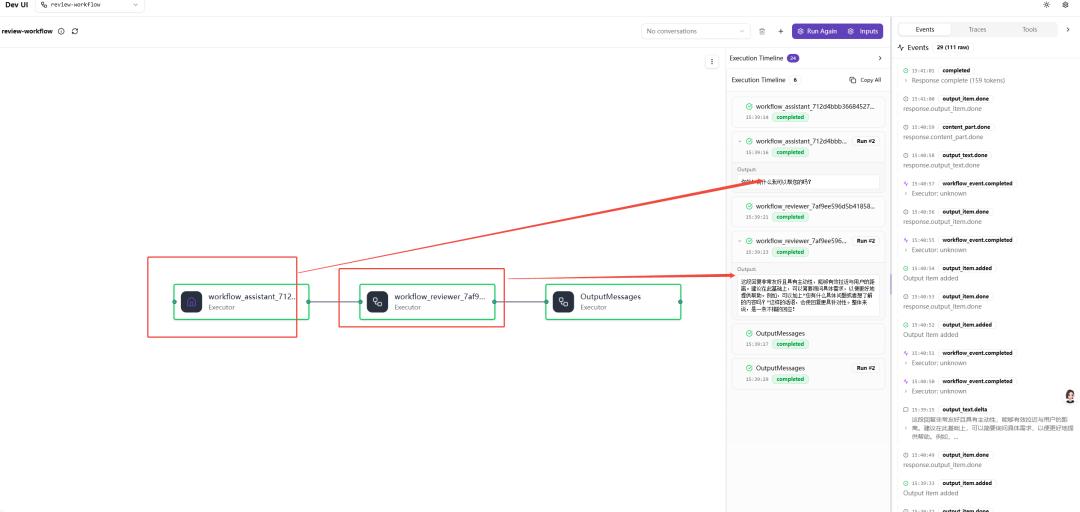Image resolution: width=1080 pixels, height=512 pixels.
Task: Select OutputMessages Run #2 timeline entry
Action: point(808,373)
